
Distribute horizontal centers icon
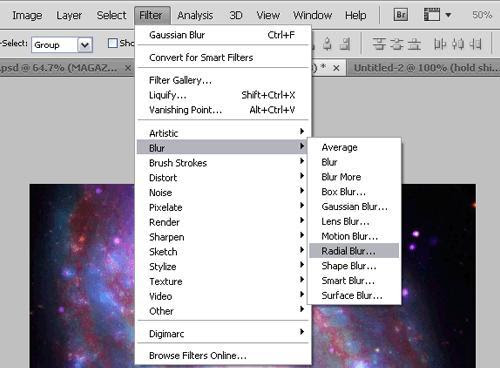click(x=457, y=44)
